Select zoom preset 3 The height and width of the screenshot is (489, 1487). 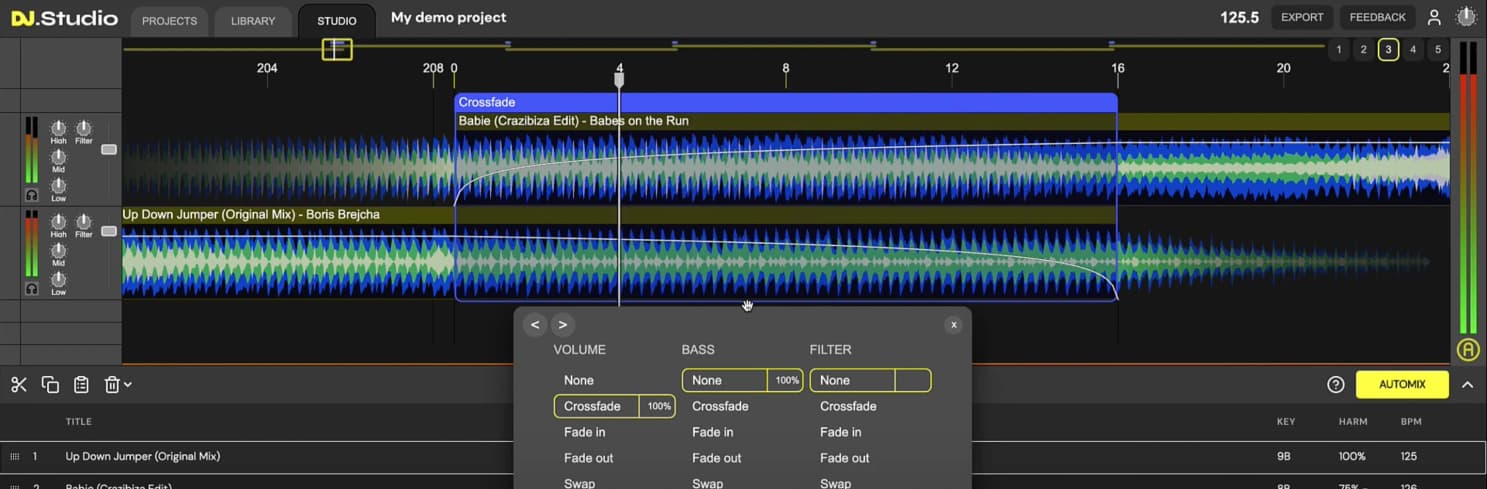click(x=1388, y=49)
